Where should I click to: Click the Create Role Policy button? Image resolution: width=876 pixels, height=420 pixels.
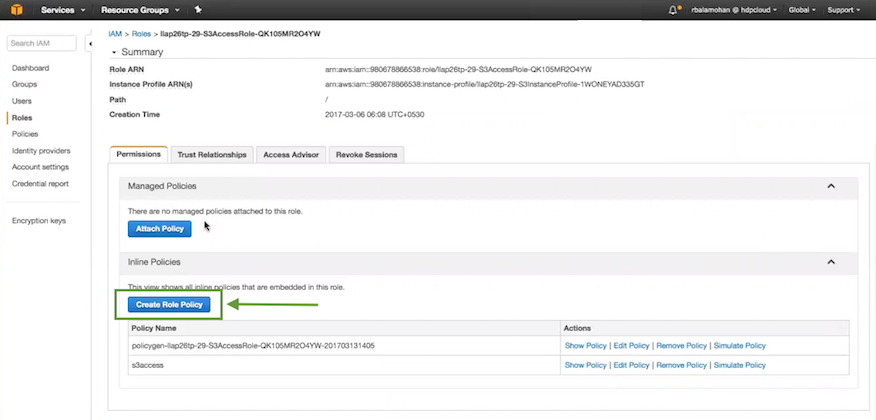[x=169, y=304]
